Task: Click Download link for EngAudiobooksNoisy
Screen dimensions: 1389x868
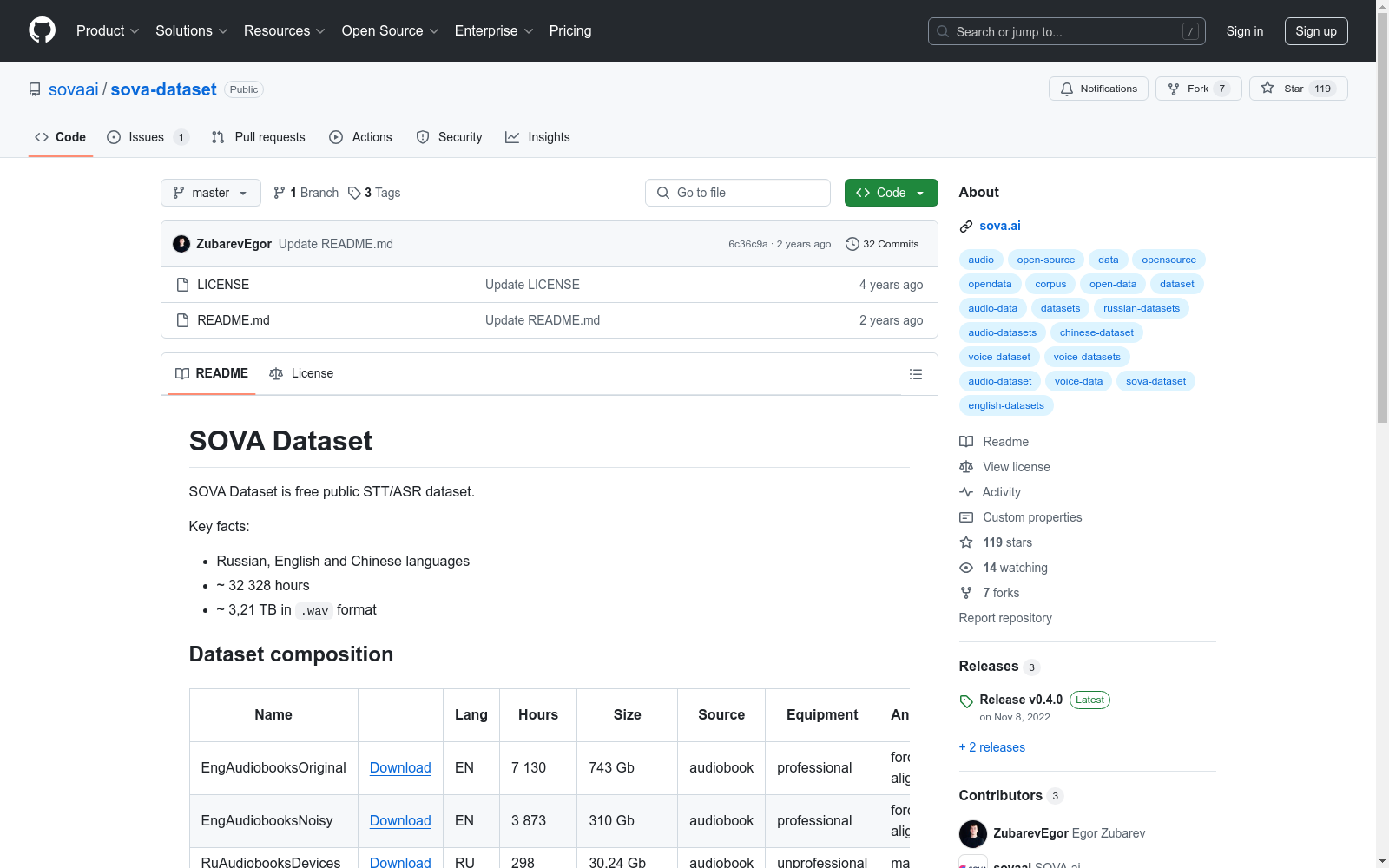Action: (x=400, y=820)
